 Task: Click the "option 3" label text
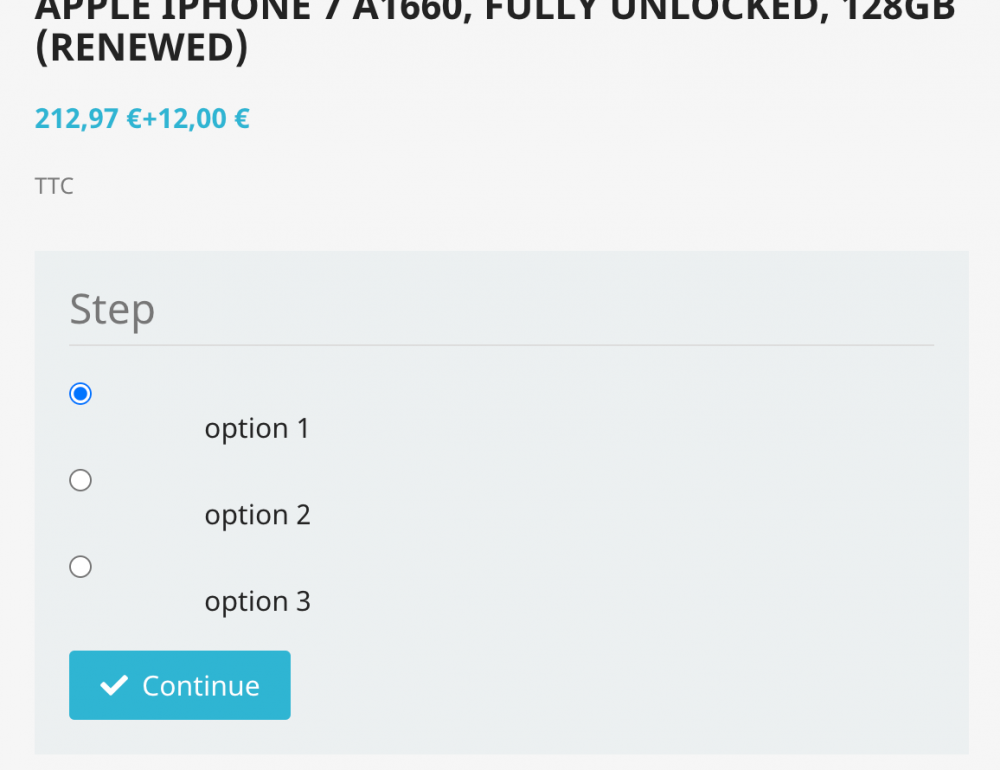coord(257,602)
